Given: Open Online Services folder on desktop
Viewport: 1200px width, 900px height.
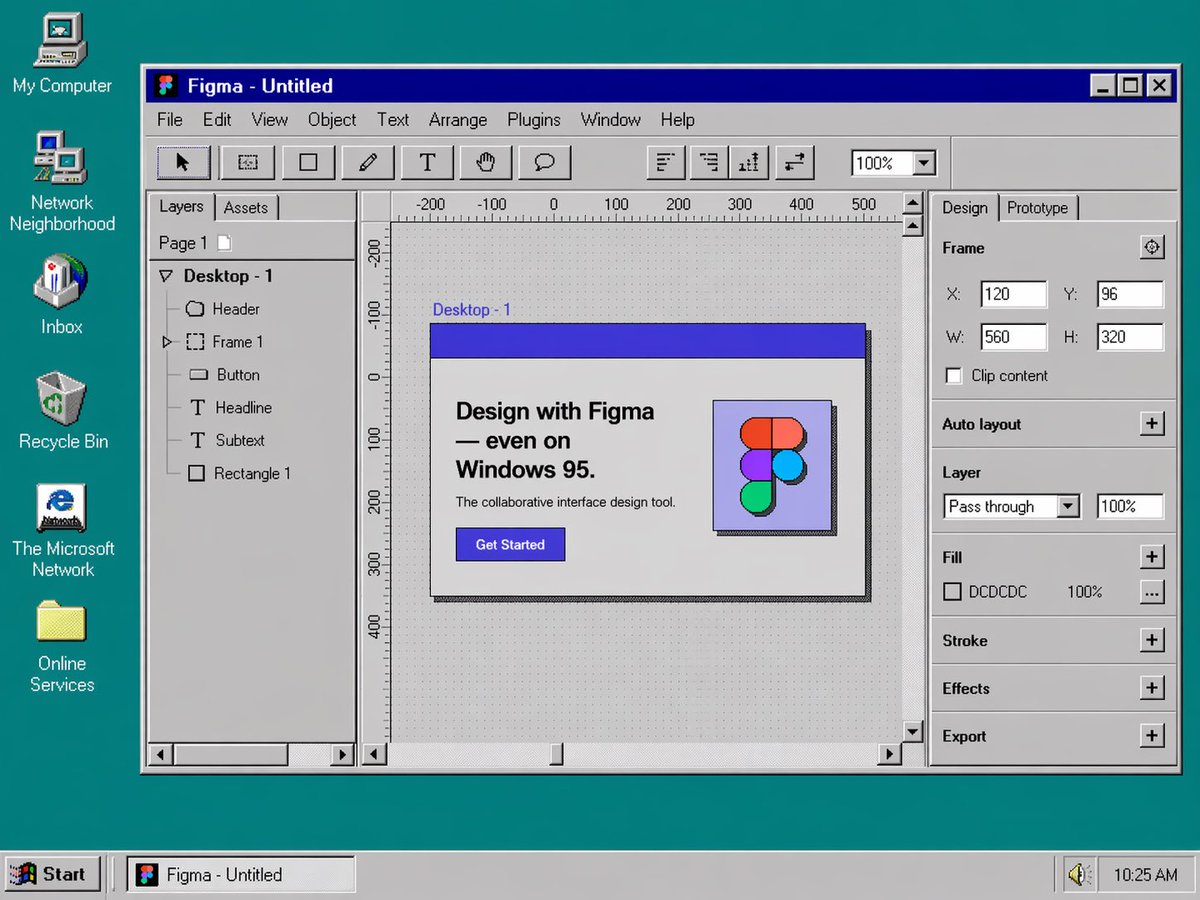Looking at the screenshot, I should pyautogui.click(x=61, y=622).
